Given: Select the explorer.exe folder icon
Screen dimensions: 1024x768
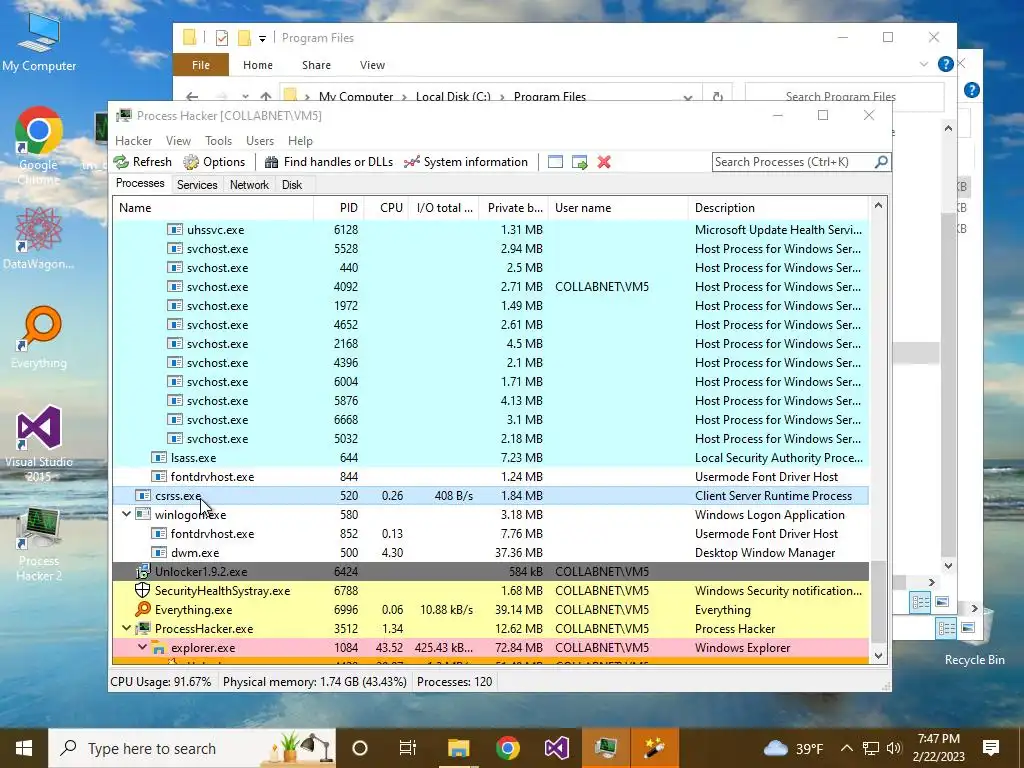Looking at the screenshot, I should pos(158,648).
